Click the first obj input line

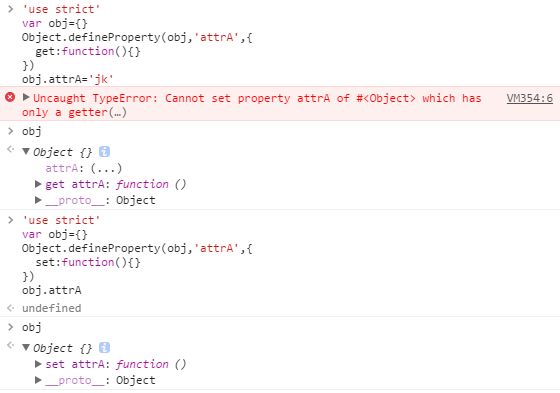click(x=32, y=131)
